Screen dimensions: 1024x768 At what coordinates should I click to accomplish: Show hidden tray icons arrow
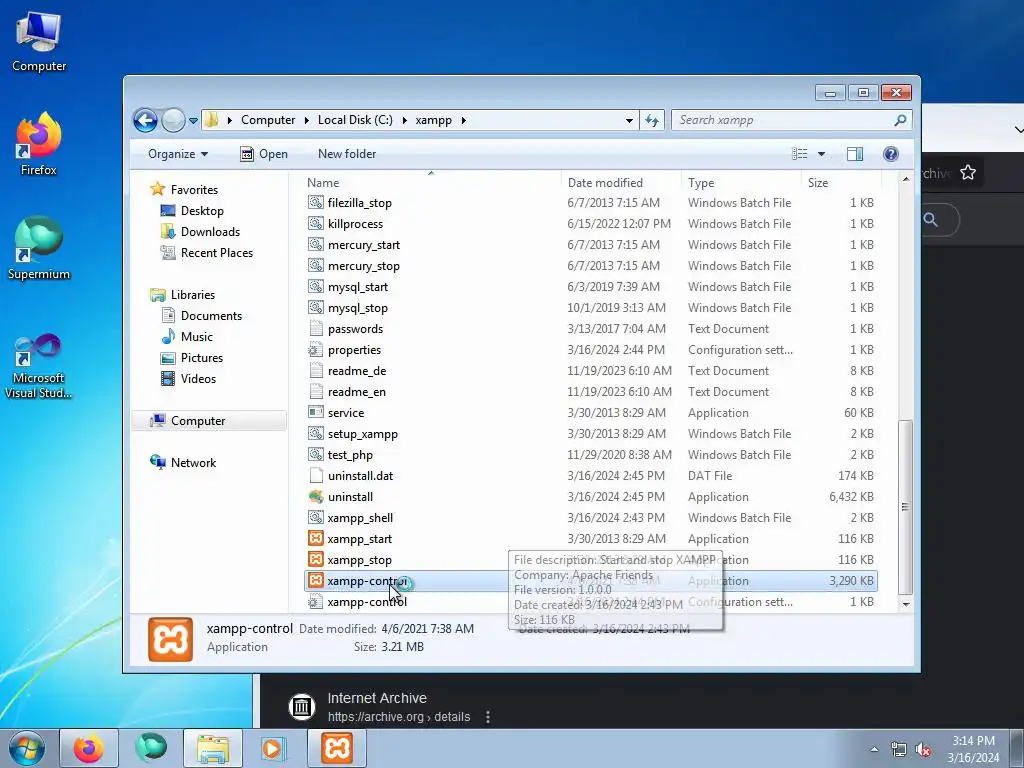point(874,750)
